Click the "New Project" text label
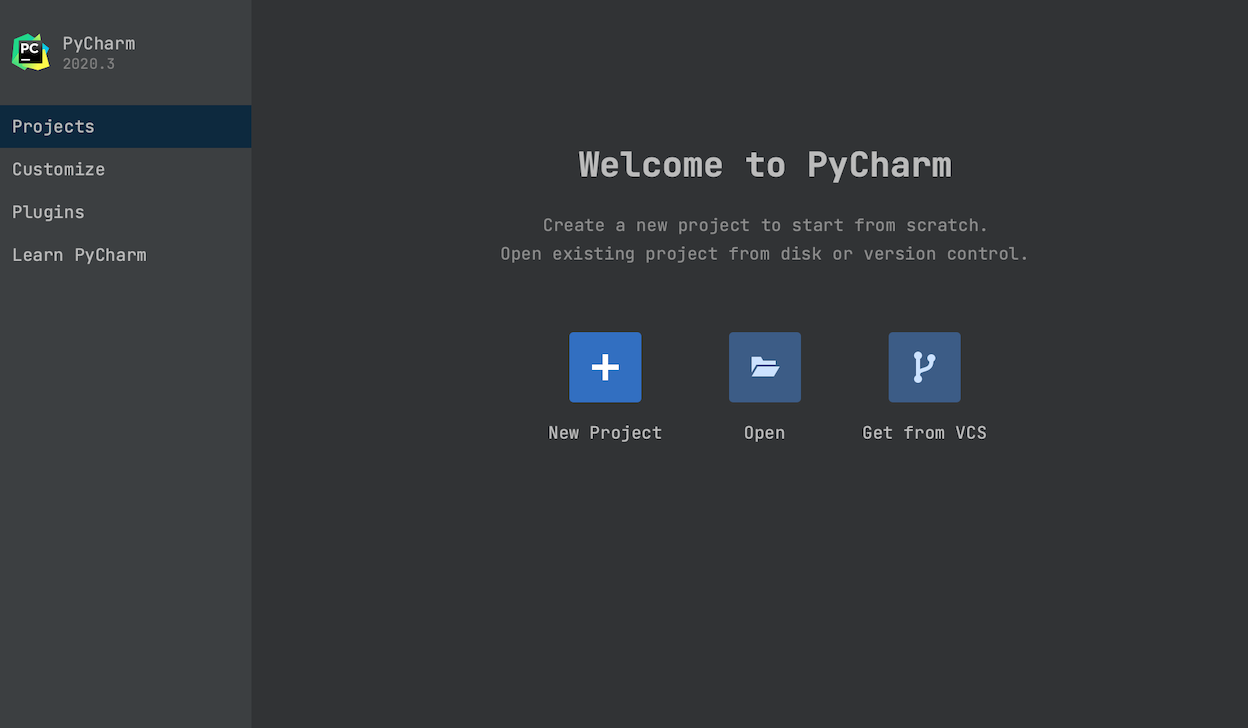1248x728 pixels. click(x=605, y=433)
